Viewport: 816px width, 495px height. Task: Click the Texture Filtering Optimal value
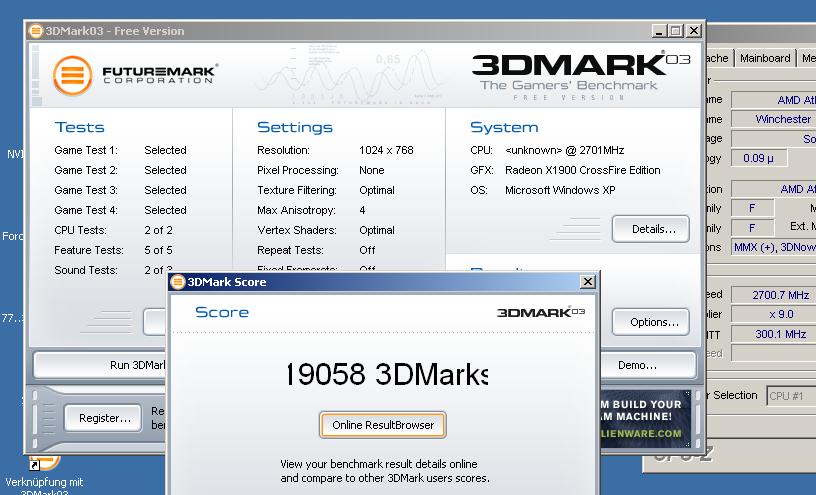point(377,191)
